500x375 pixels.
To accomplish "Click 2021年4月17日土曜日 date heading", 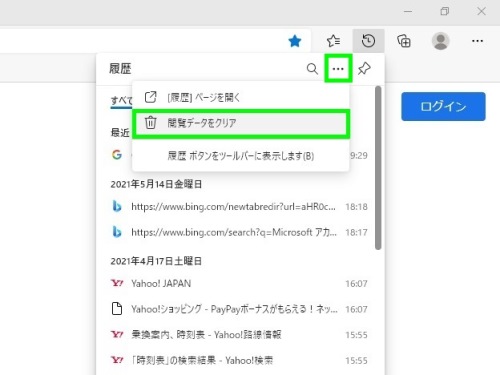I will coord(156,261).
